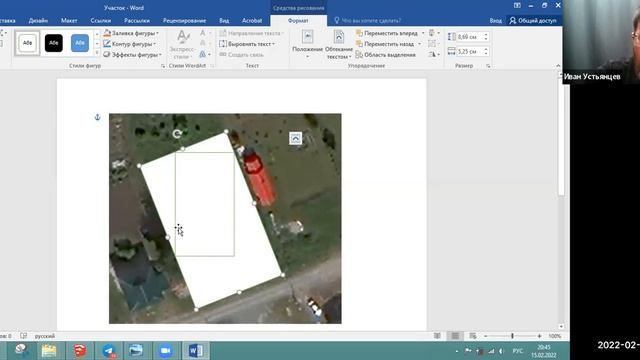The image size is (640, 360).
Task: Open layout options icon near shape
Action: point(295,138)
